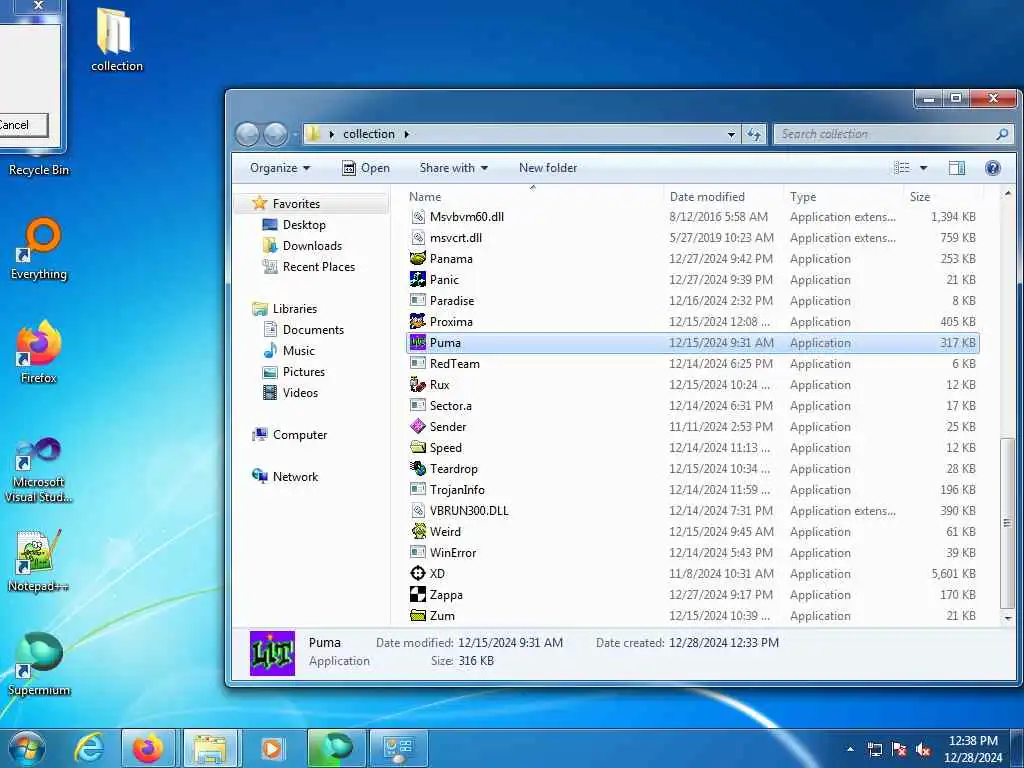
Task: Click the Zum application icon
Action: 417,615
